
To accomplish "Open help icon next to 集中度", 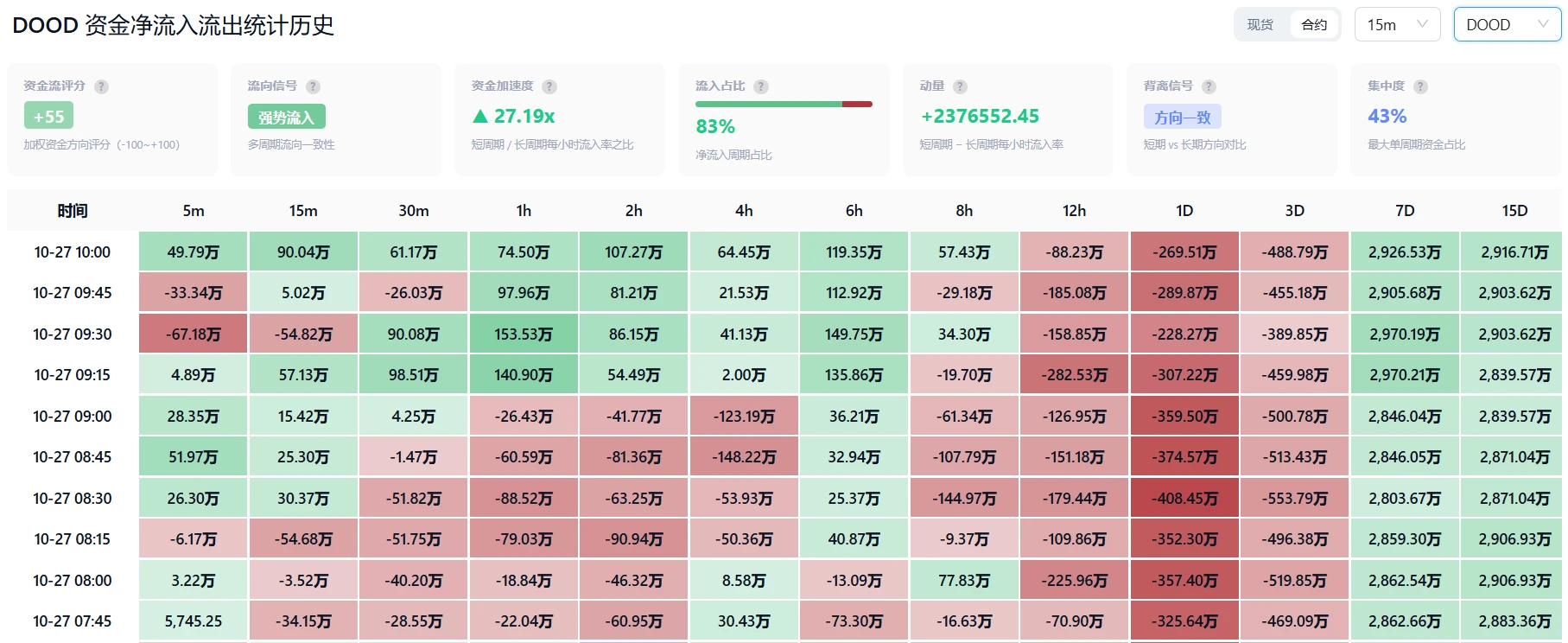I will 1420,86.
